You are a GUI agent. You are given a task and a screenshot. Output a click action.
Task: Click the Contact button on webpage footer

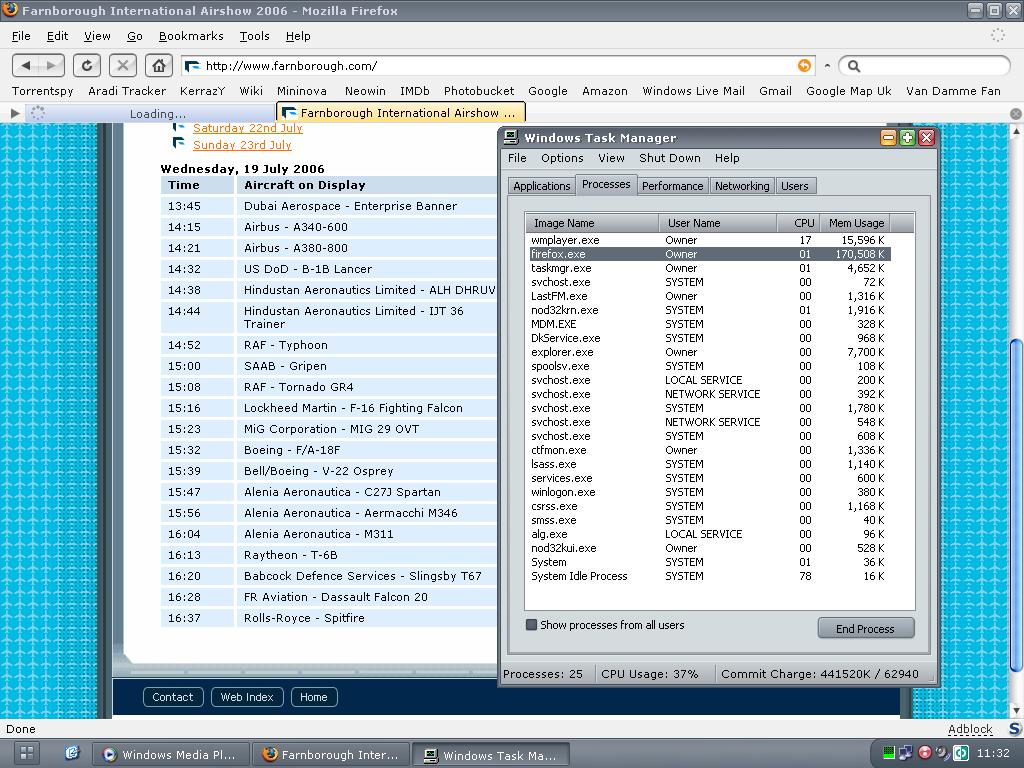click(x=173, y=697)
